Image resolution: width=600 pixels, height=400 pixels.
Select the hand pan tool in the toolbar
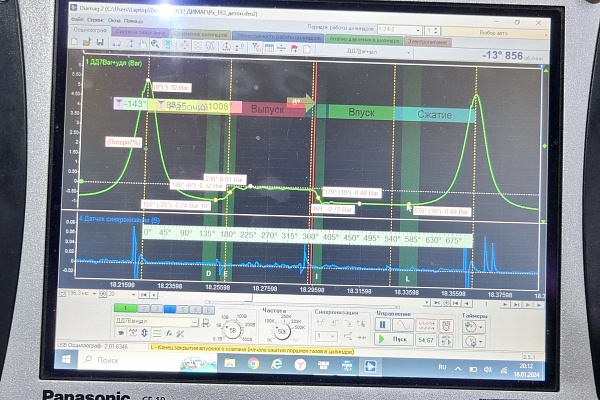[142, 44]
